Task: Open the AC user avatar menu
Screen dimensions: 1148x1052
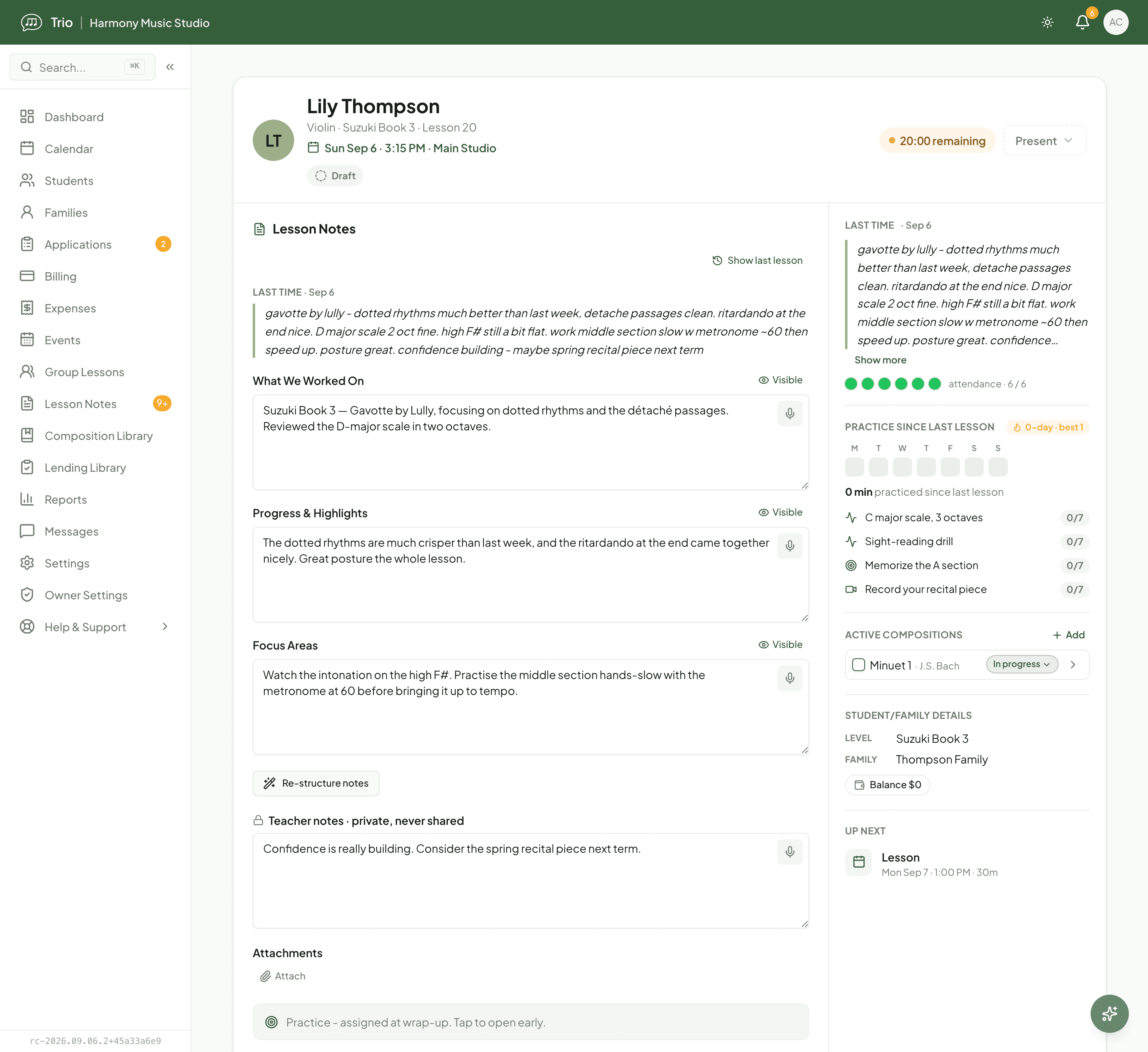Action: click(x=1116, y=22)
